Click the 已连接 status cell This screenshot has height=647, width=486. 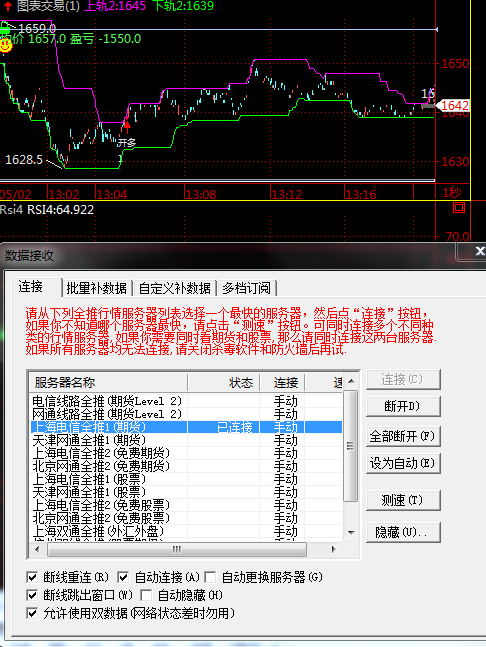[x=235, y=427]
